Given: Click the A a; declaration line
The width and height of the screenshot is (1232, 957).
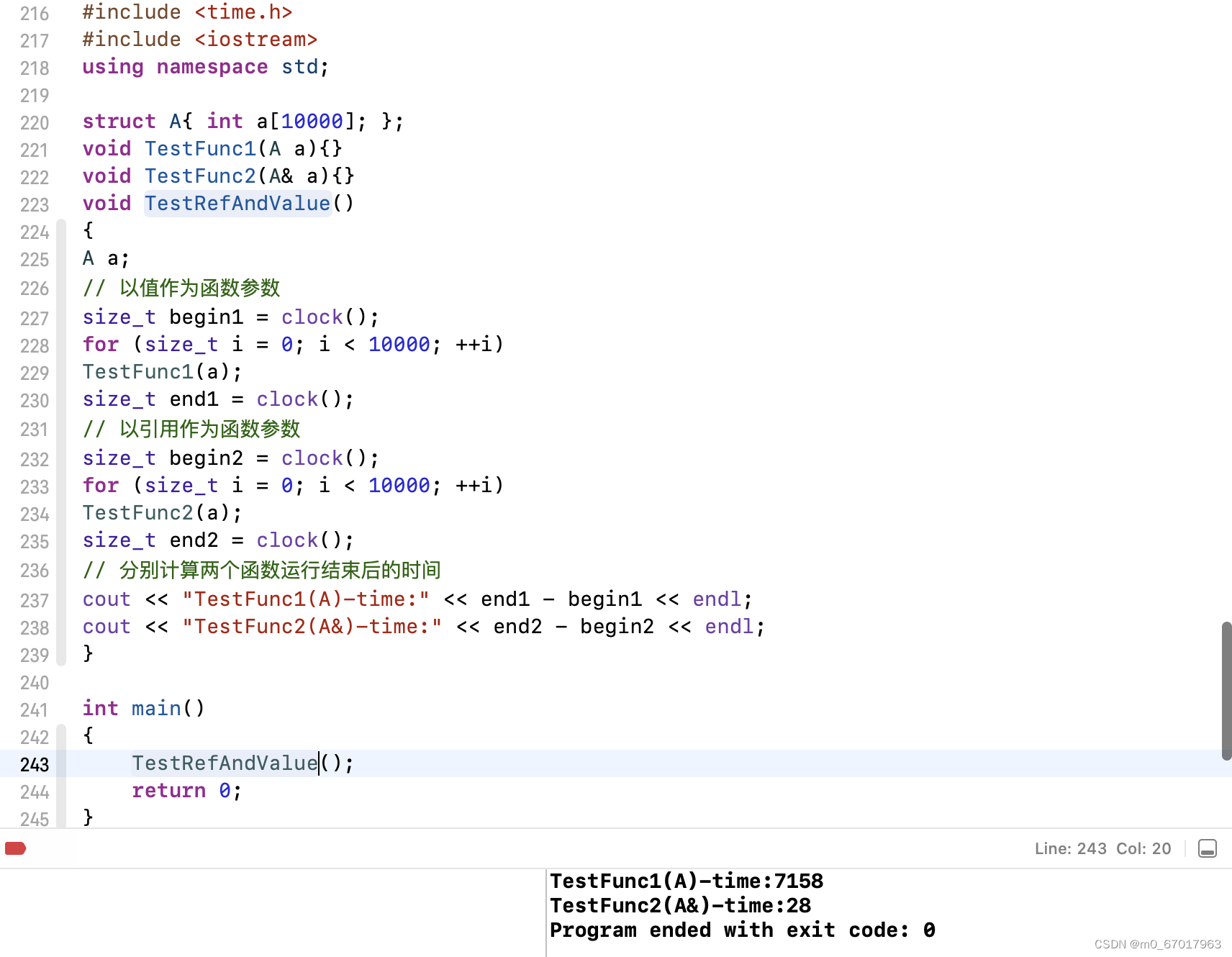Looking at the screenshot, I should tap(106, 258).
